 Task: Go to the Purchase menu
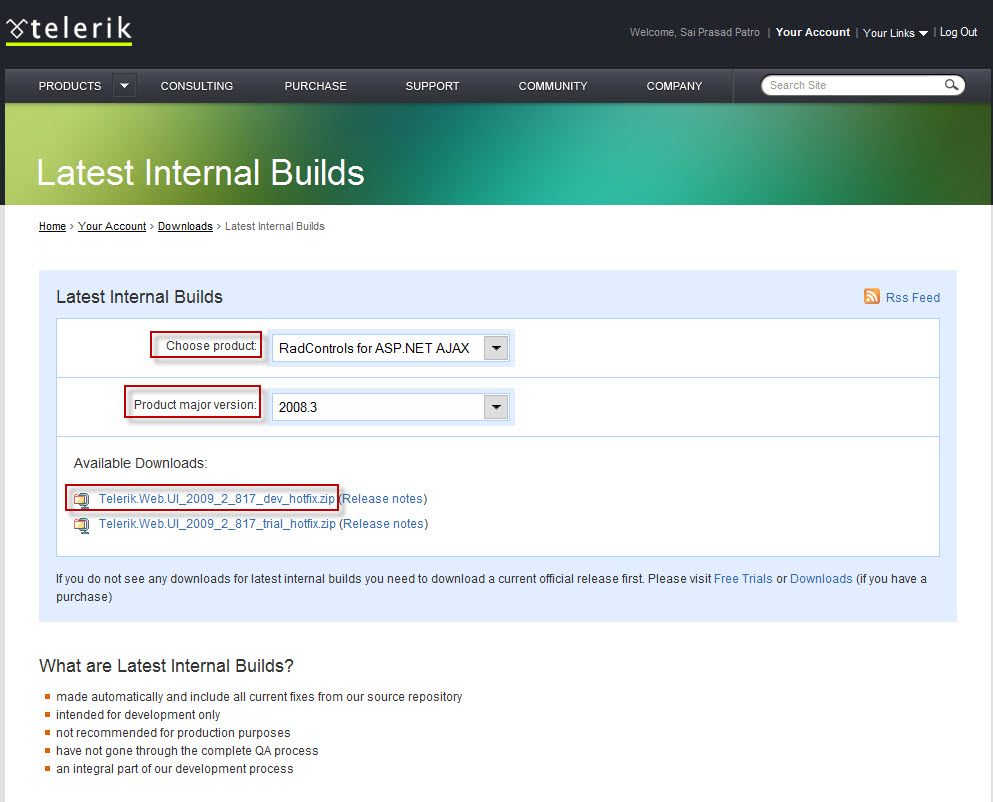point(315,86)
